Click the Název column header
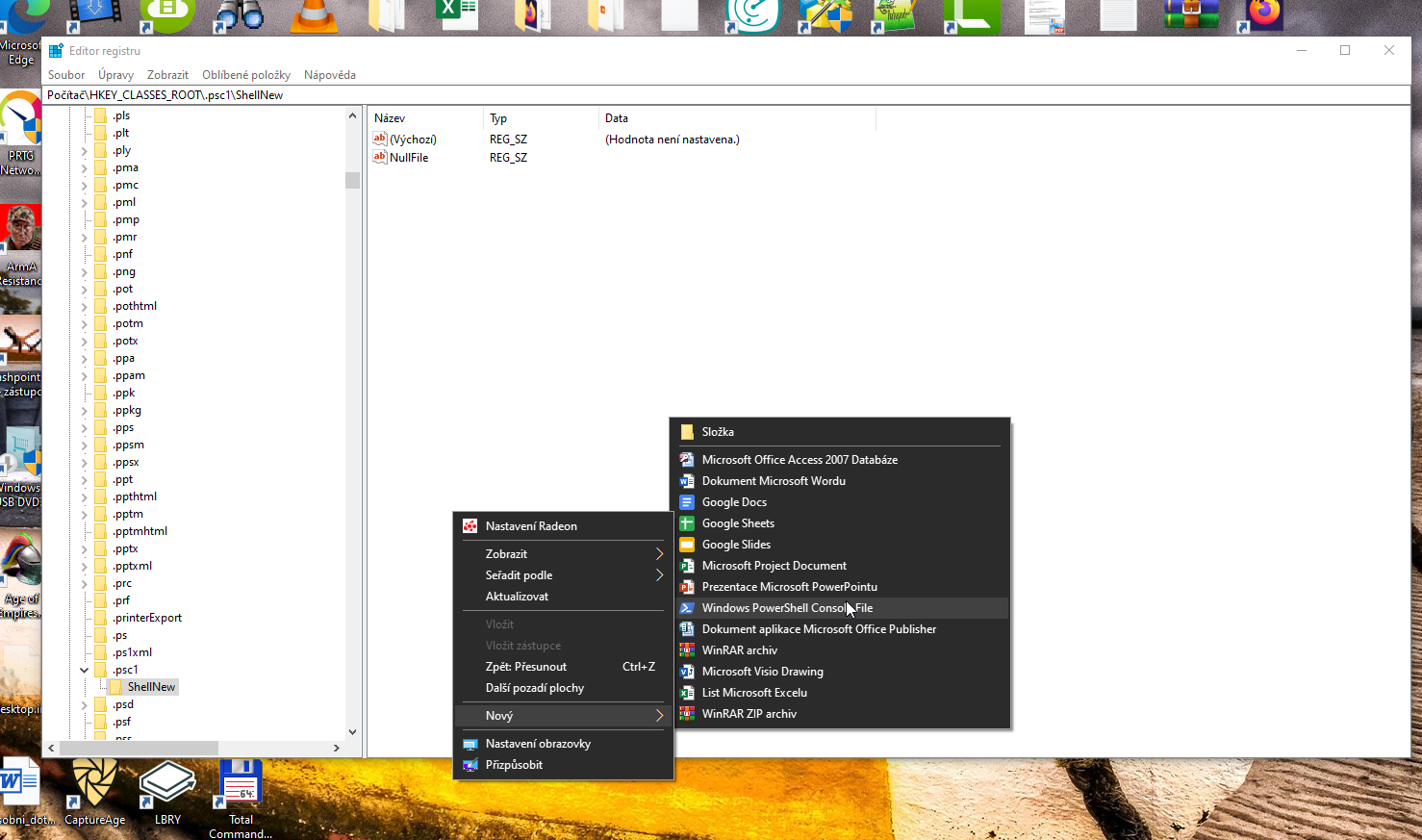The image size is (1422, 840). click(425, 118)
